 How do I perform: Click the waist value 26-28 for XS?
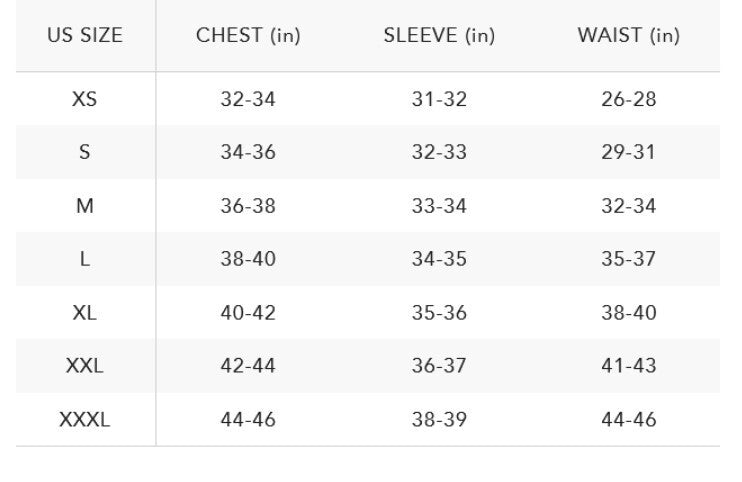(628, 99)
